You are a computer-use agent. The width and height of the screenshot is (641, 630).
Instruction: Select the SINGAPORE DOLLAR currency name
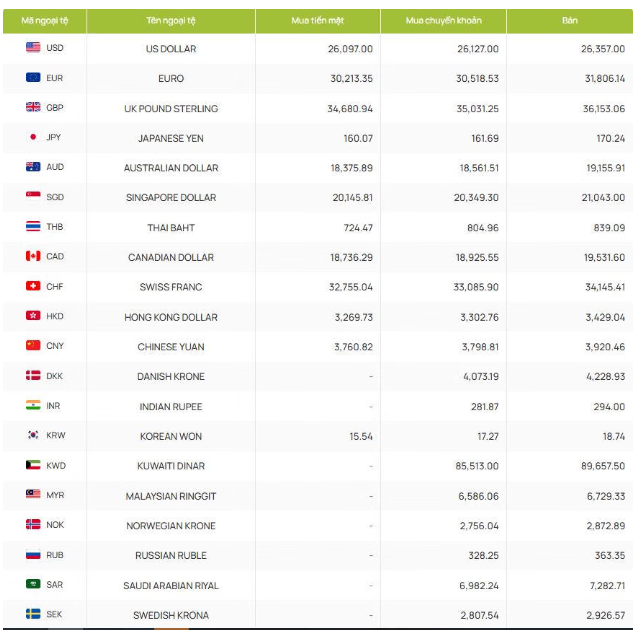pyautogui.click(x=171, y=198)
